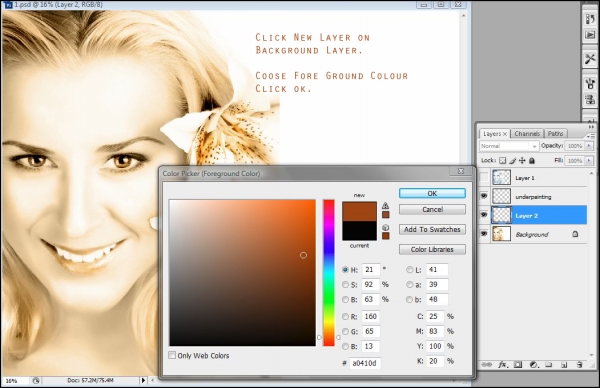Open the blend mode Normal dropdown
This screenshot has height=388, width=600.
click(509, 146)
